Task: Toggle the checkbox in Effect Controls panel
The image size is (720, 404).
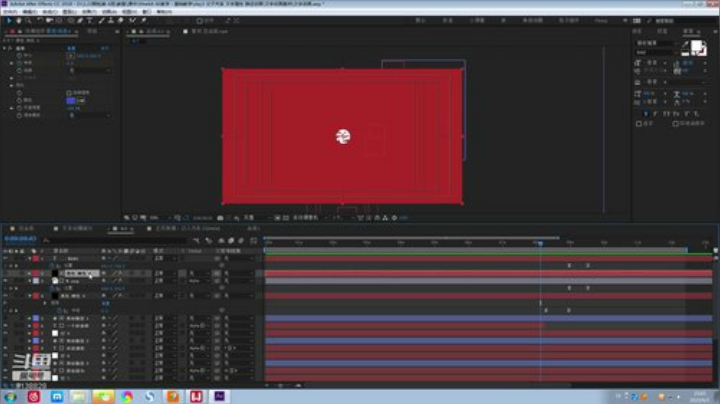Action: pyautogui.click(x=69, y=93)
